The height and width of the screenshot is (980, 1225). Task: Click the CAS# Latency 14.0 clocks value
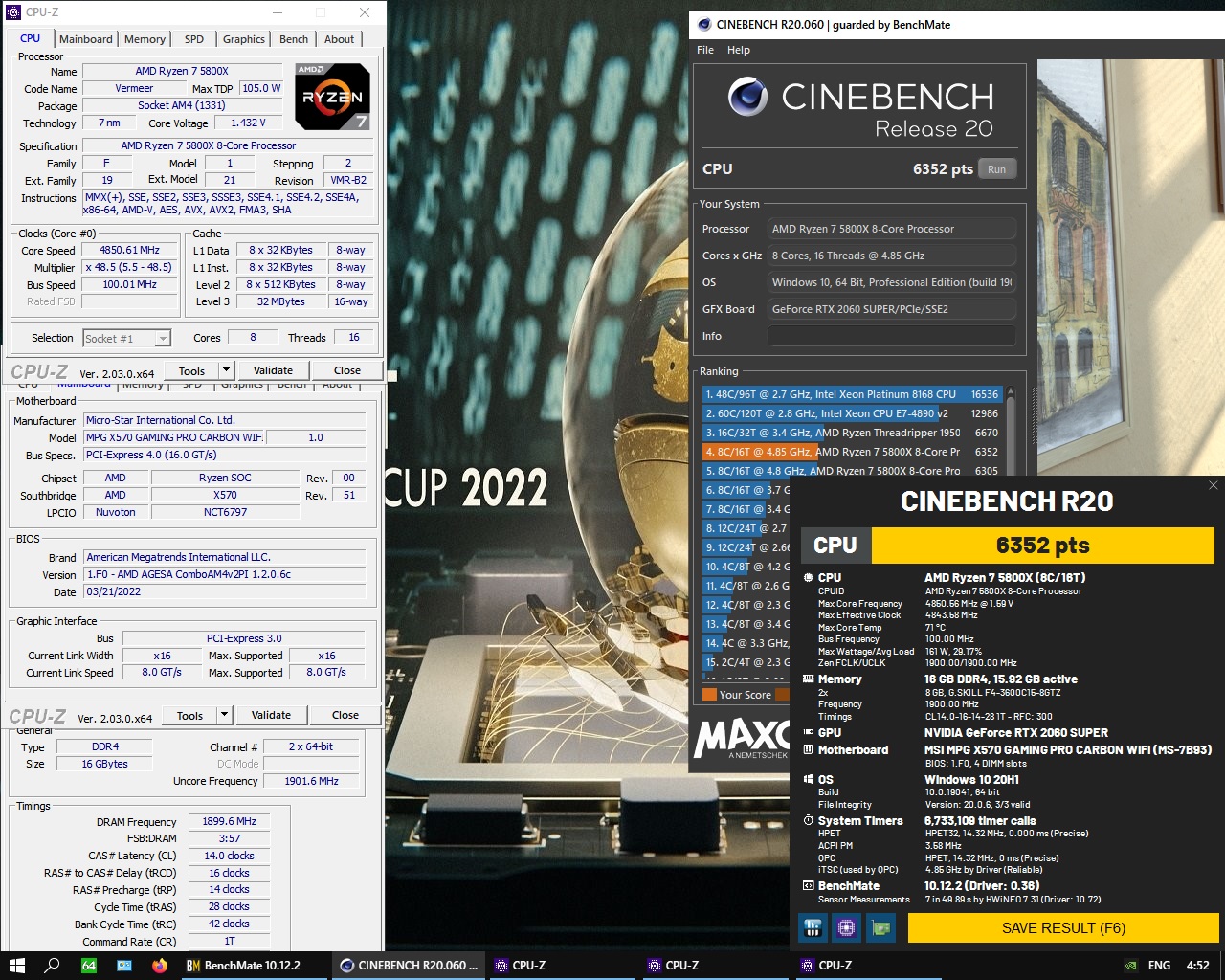click(x=229, y=856)
